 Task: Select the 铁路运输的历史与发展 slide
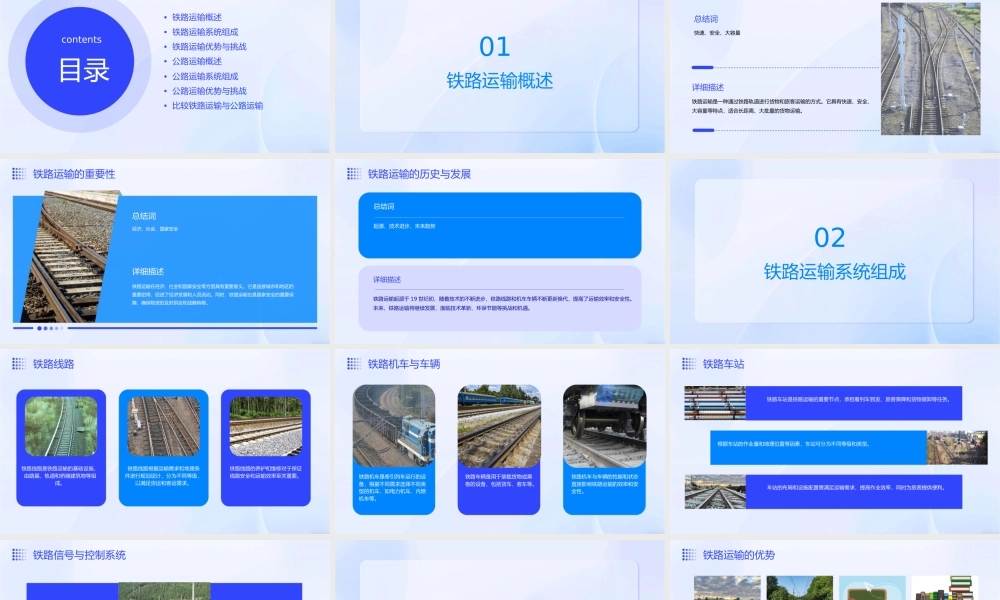[500, 251]
